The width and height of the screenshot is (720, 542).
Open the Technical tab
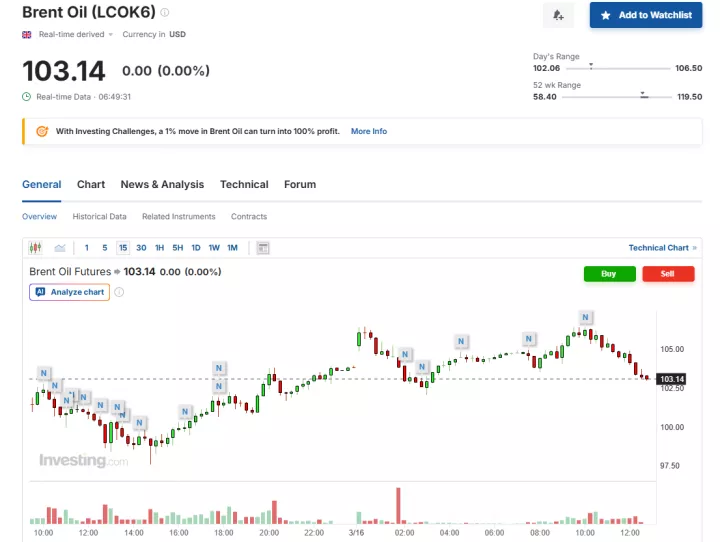coord(244,184)
